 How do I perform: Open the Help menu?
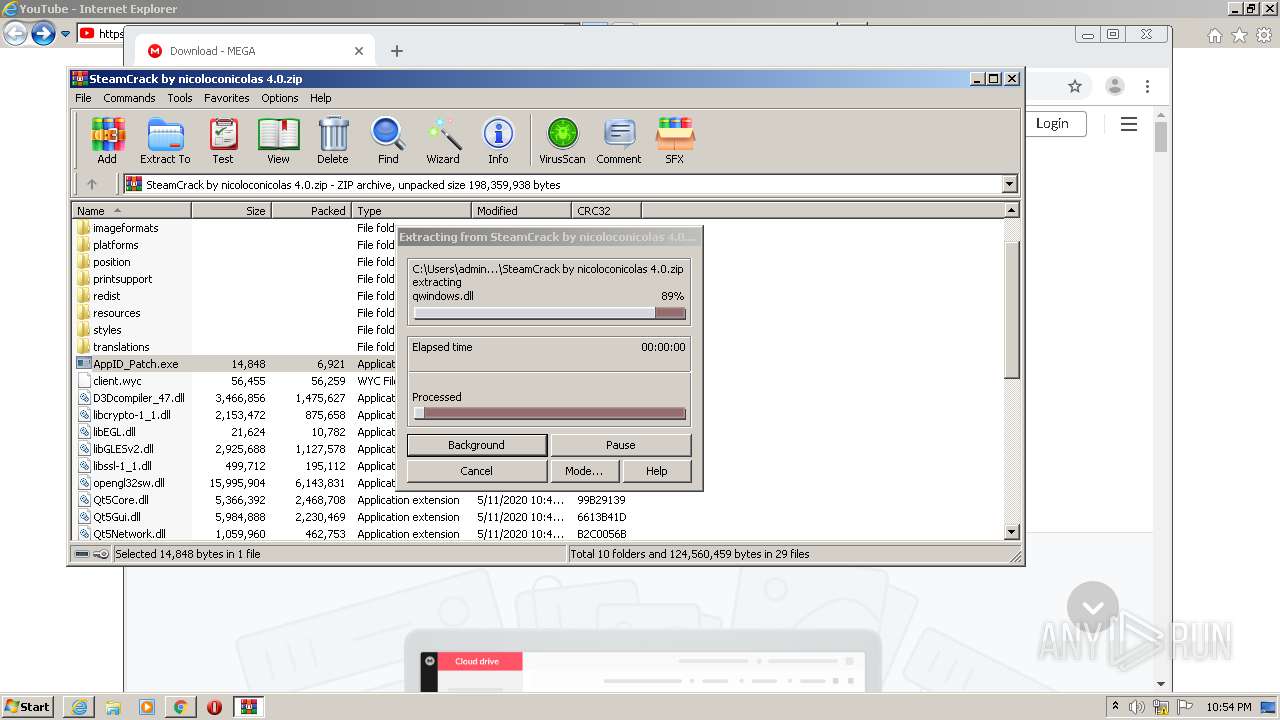[x=320, y=98]
